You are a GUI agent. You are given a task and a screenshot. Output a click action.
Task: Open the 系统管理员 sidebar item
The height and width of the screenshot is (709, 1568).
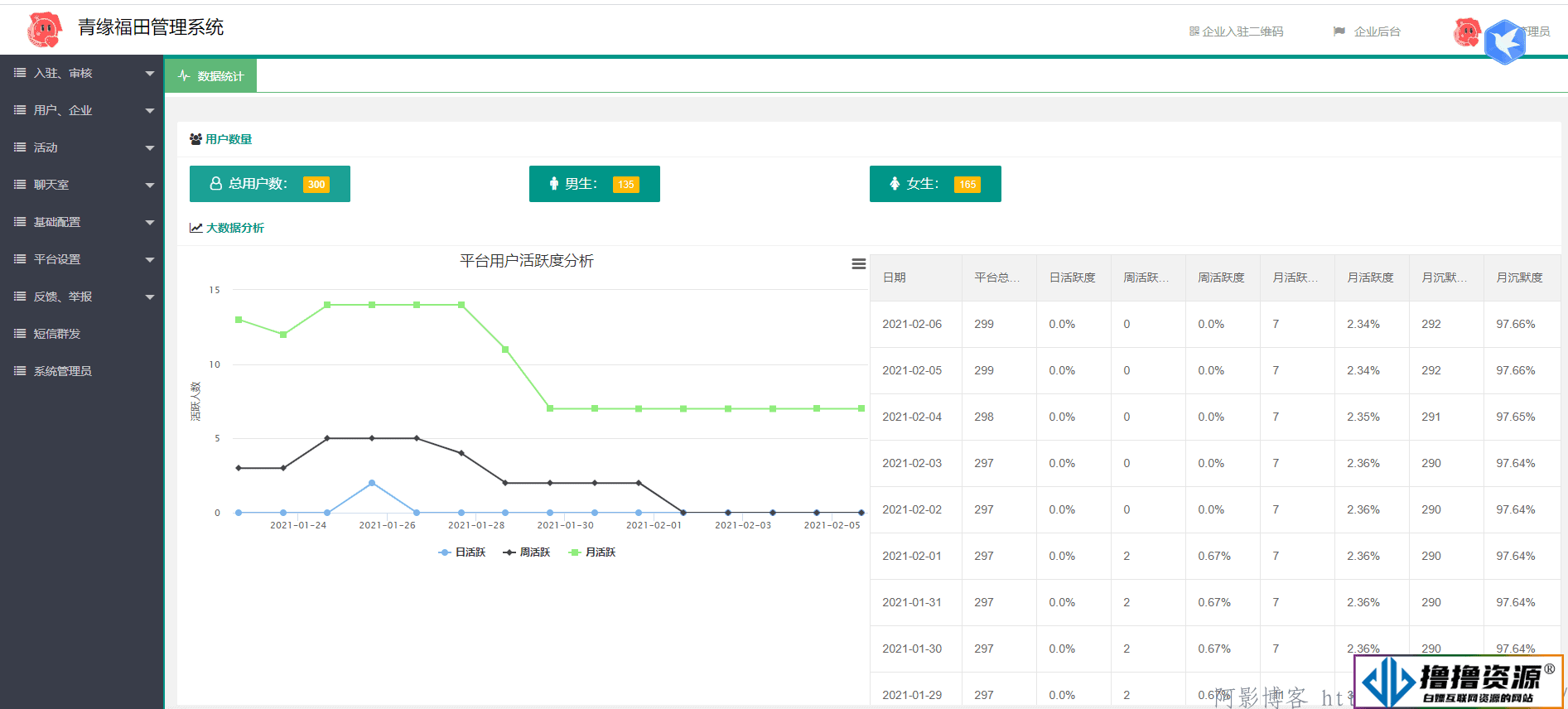coord(82,371)
